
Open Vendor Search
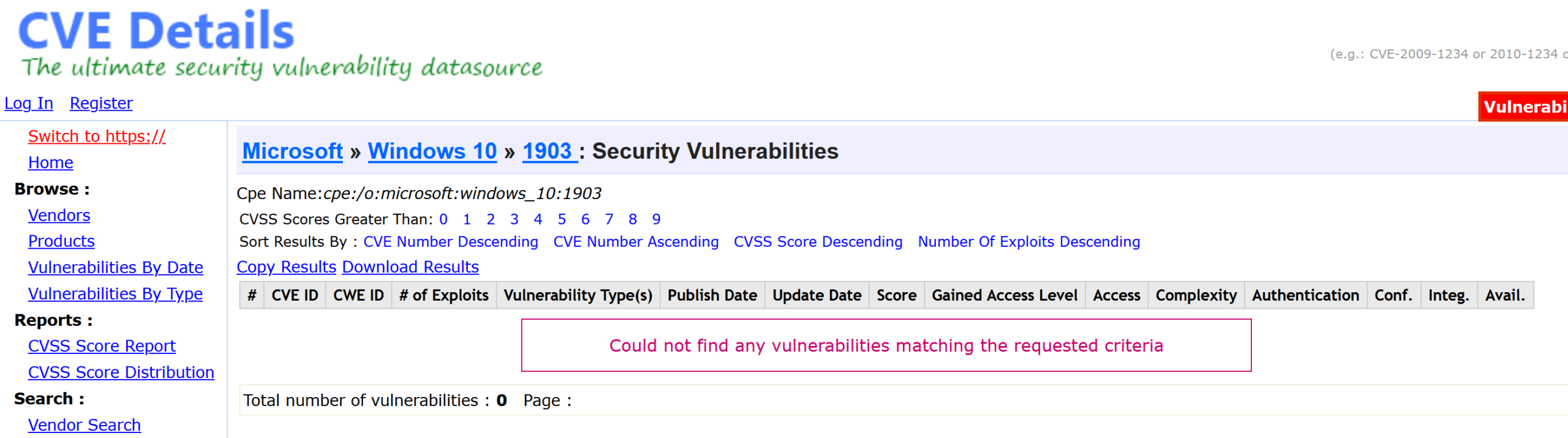coord(85,425)
